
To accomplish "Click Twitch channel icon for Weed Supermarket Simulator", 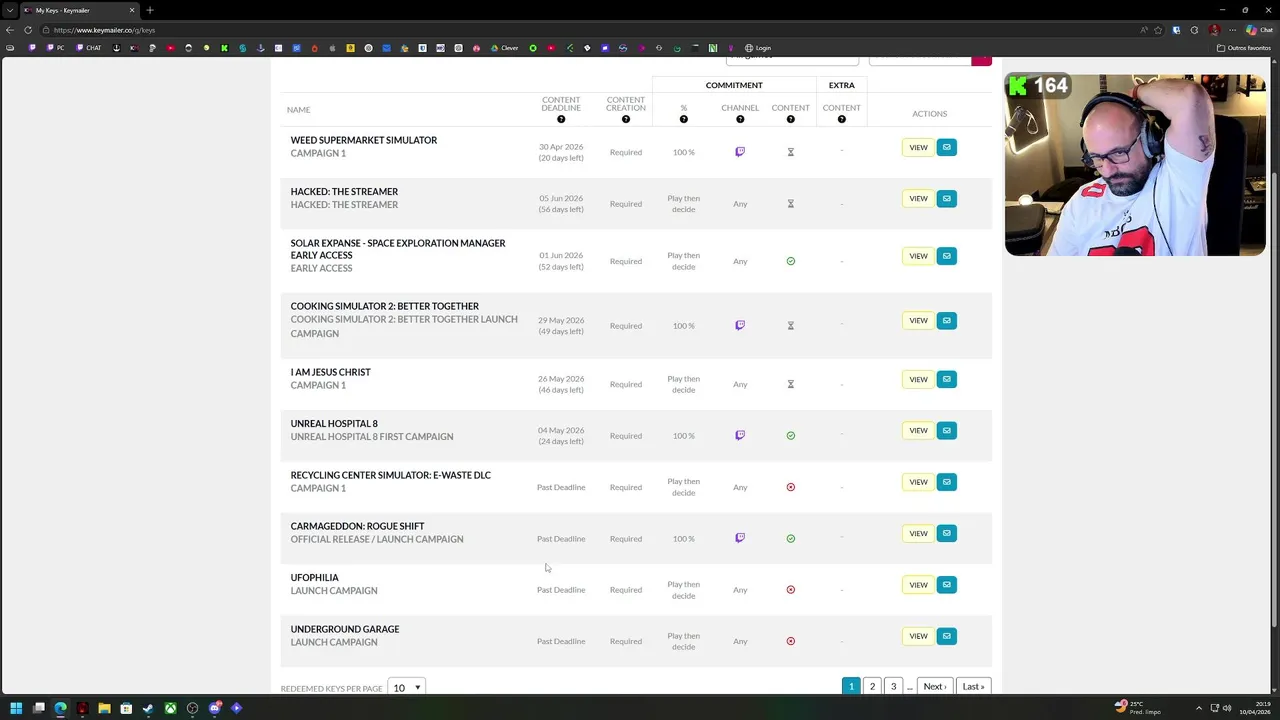I will point(740,152).
